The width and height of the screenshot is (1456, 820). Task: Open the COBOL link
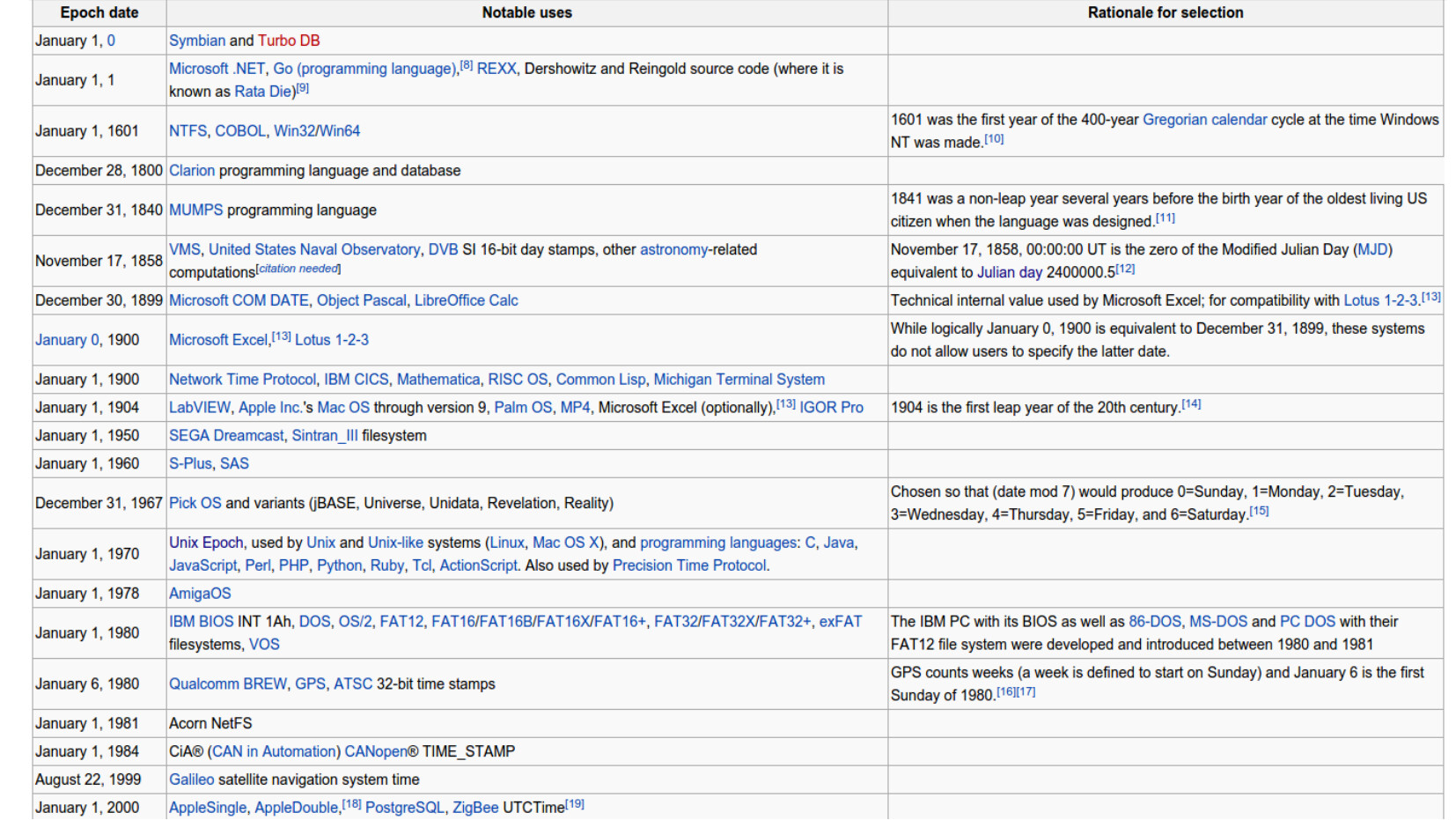tap(240, 131)
